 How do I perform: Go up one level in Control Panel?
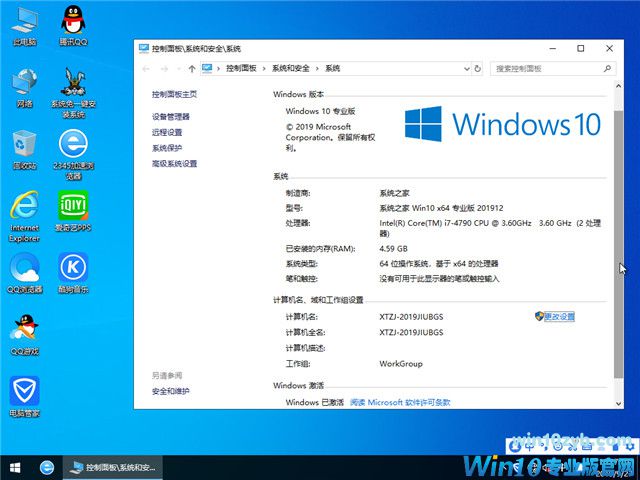pyautogui.click(x=192, y=69)
